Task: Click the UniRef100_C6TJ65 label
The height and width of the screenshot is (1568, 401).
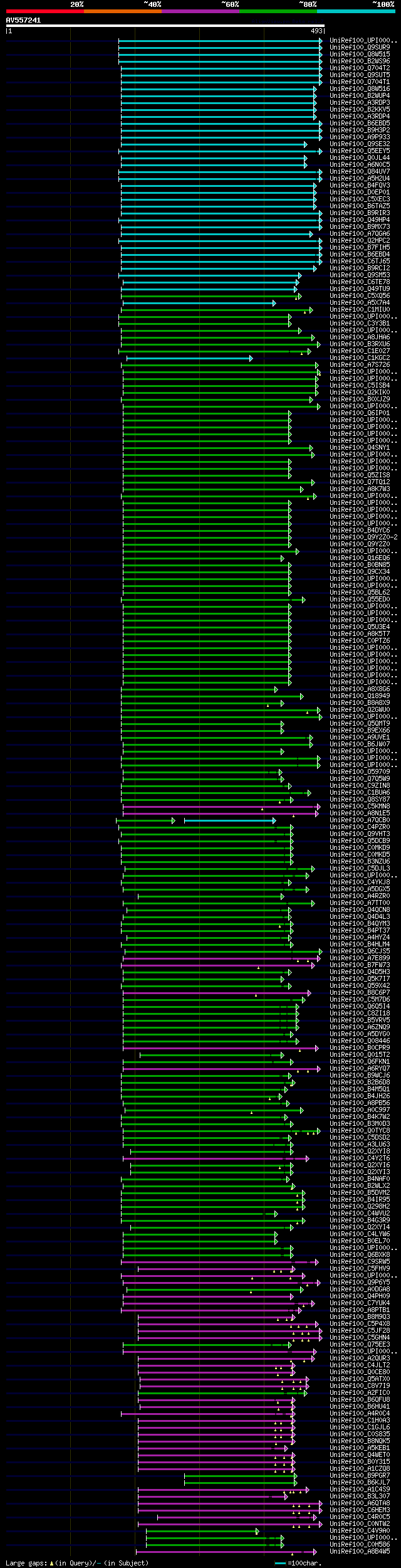Action: click(360, 261)
